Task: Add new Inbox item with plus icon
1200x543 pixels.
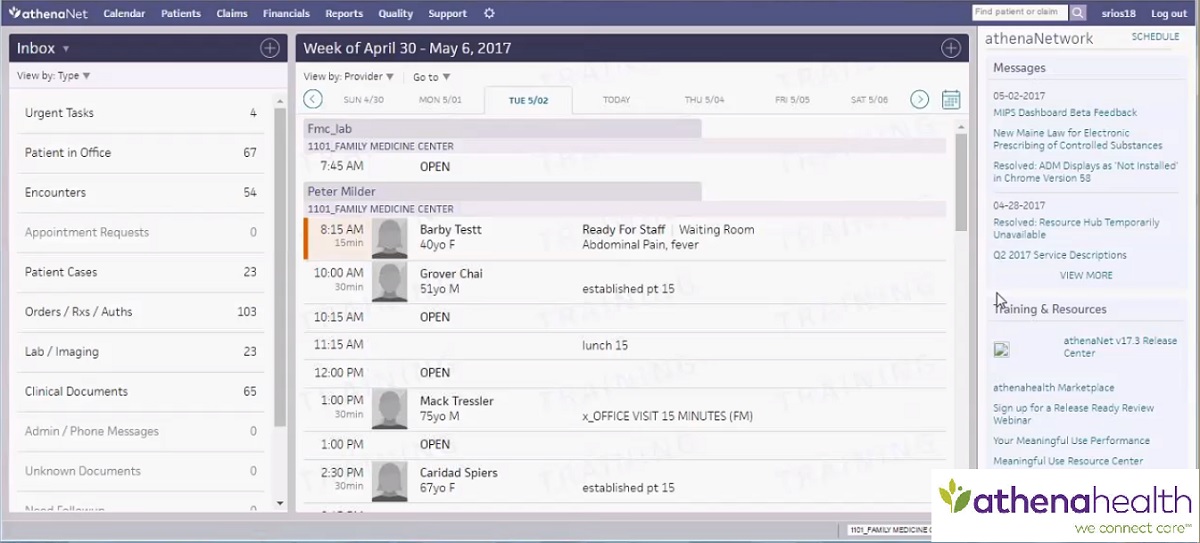Action: (269, 48)
